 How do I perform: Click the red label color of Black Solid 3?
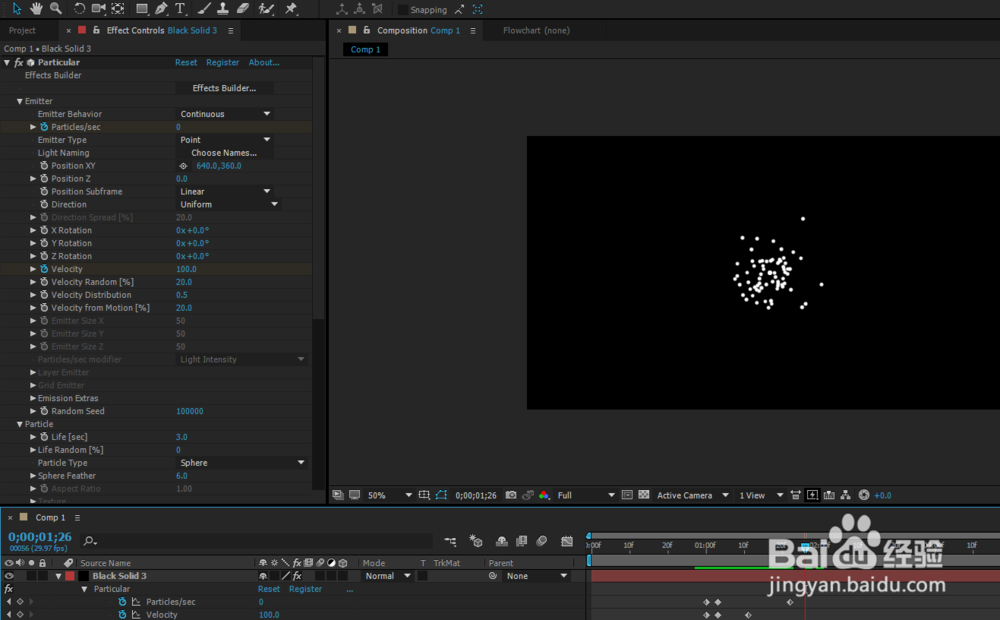(70, 576)
